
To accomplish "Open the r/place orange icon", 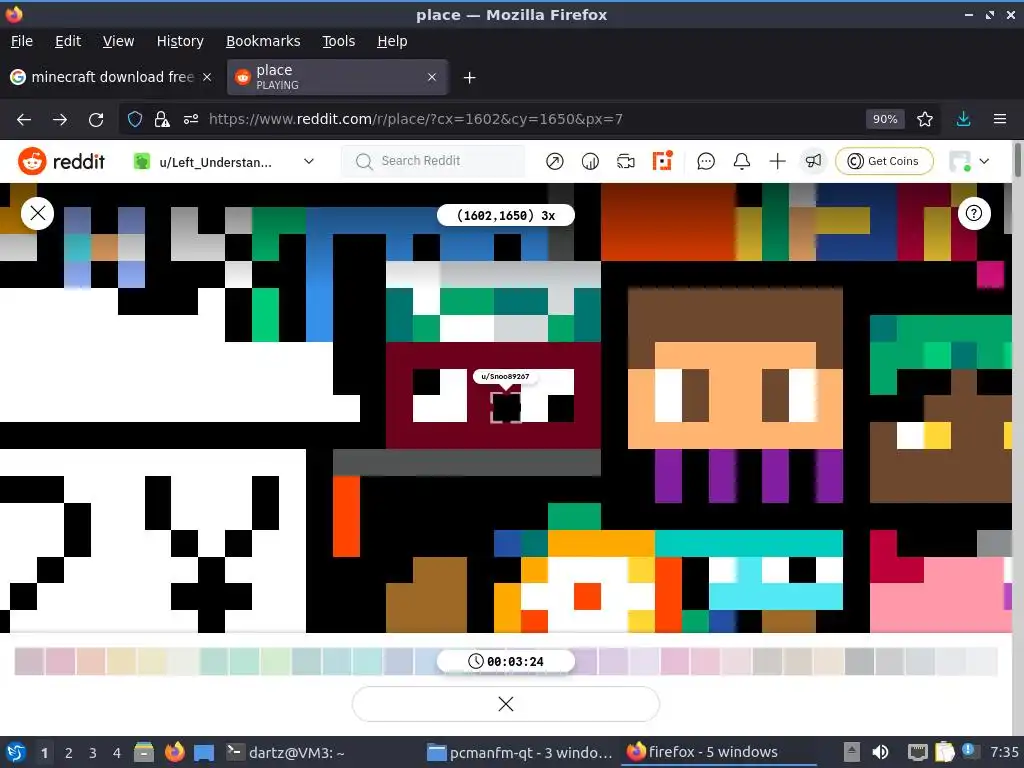I will point(662,161).
